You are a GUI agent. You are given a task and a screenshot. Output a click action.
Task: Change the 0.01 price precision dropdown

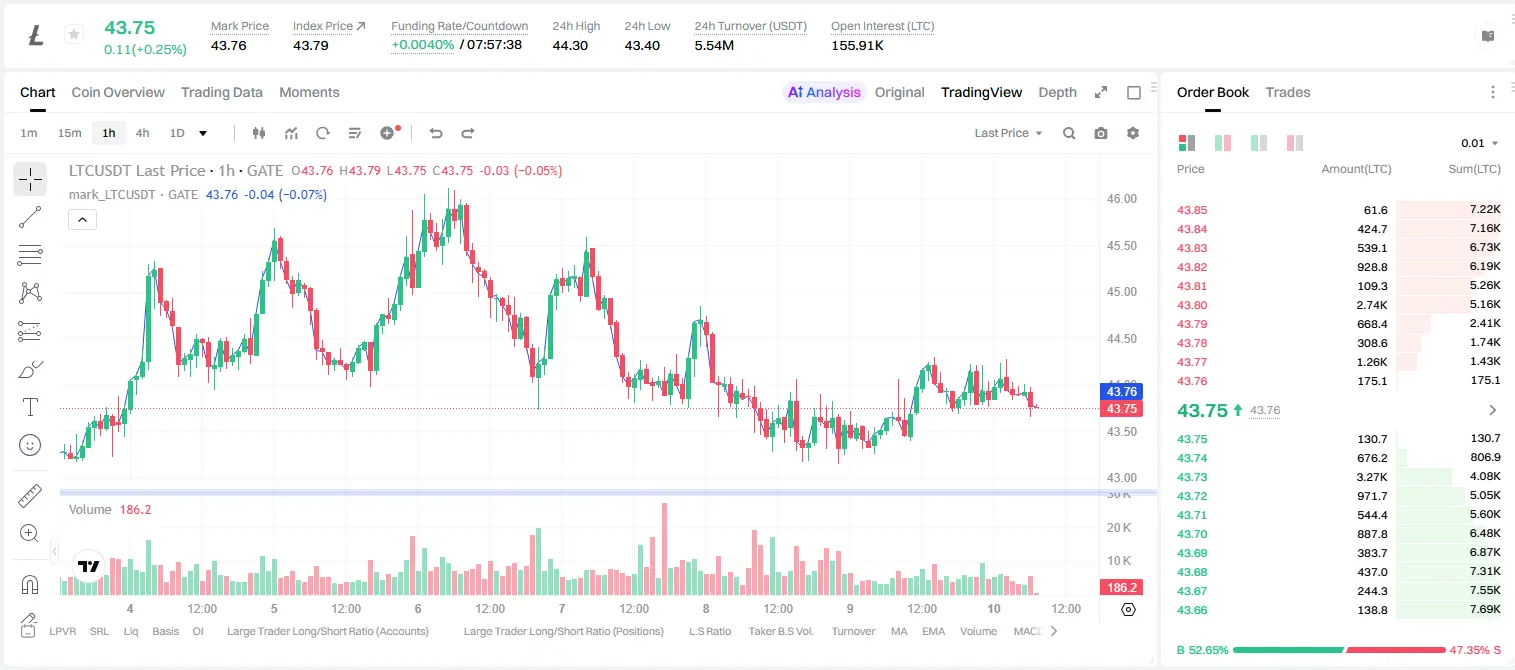click(1480, 143)
